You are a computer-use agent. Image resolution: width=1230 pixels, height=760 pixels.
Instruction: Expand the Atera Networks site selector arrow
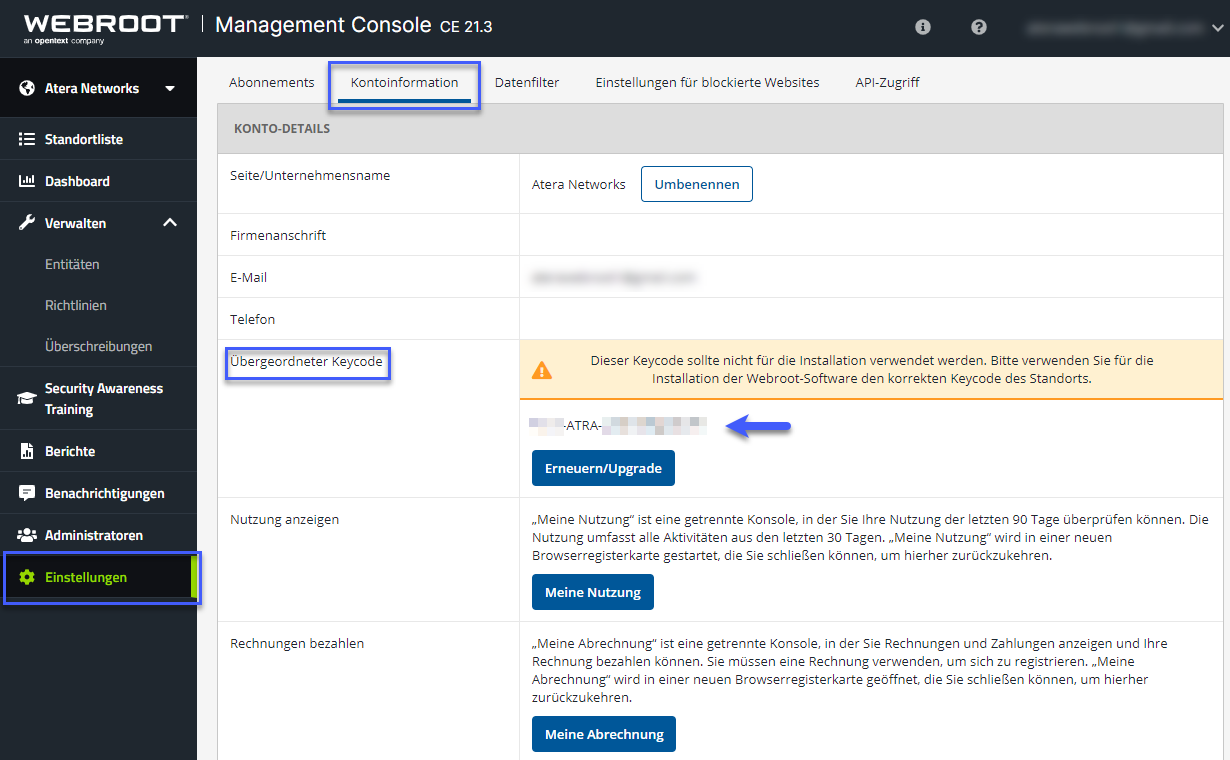pyautogui.click(x=170, y=88)
